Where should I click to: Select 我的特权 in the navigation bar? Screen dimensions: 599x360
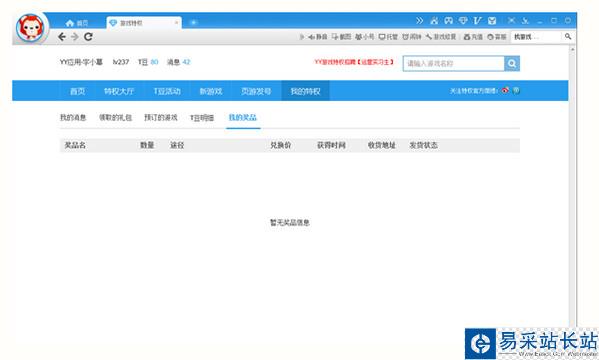click(305, 91)
